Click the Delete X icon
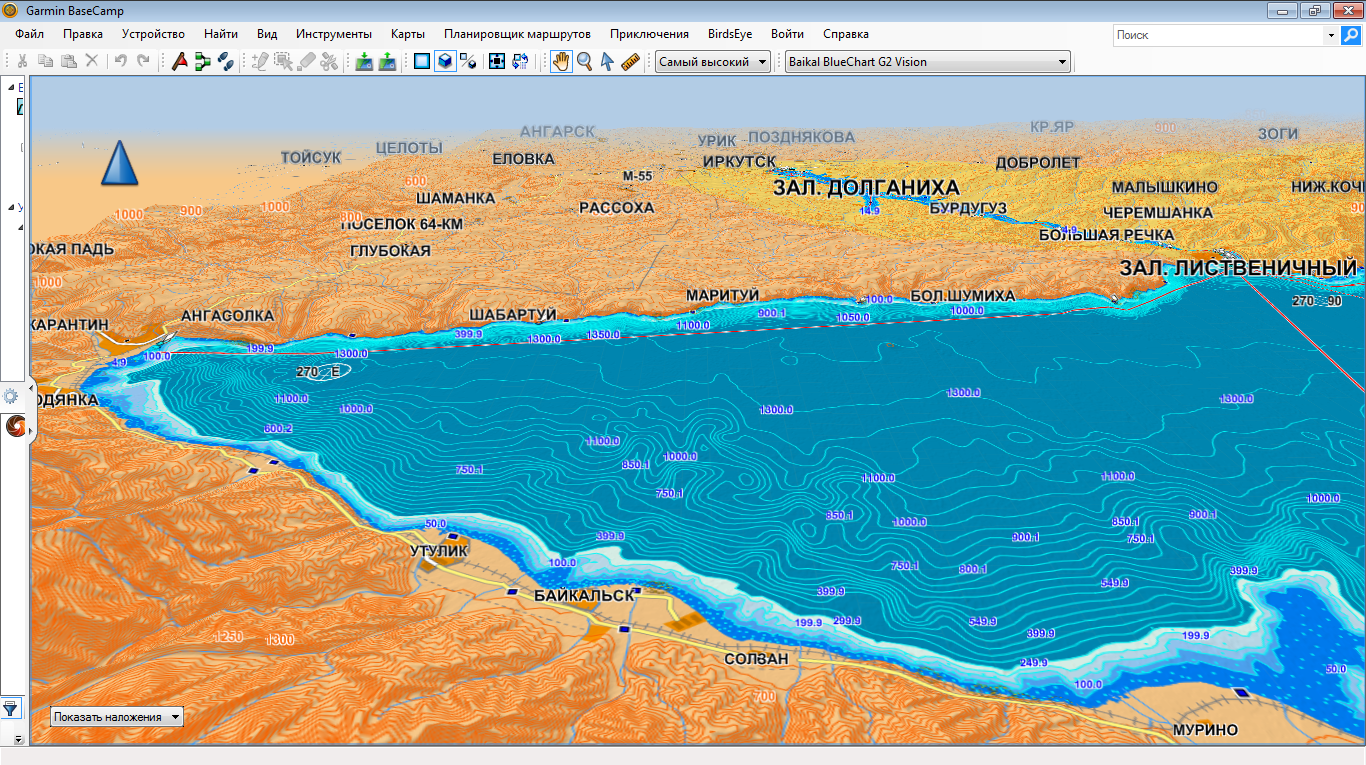Screen dimensions: 1366x765 pyautogui.click(x=92, y=61)
